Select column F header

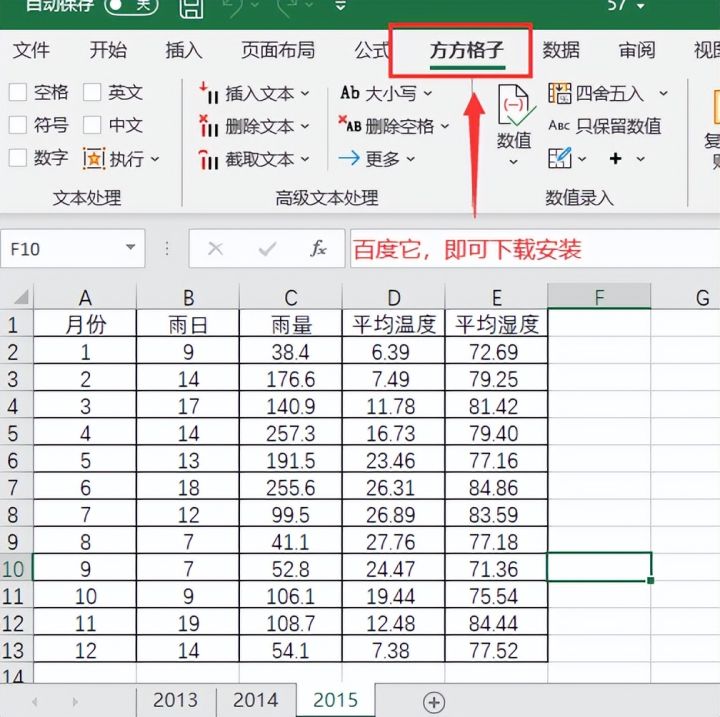point(599,296)
